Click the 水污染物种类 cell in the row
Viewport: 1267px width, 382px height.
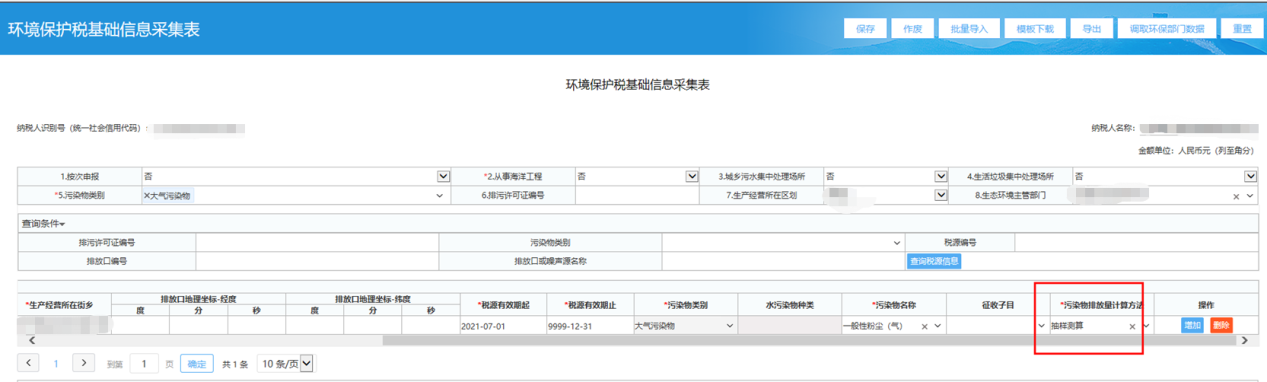(790, 326)
